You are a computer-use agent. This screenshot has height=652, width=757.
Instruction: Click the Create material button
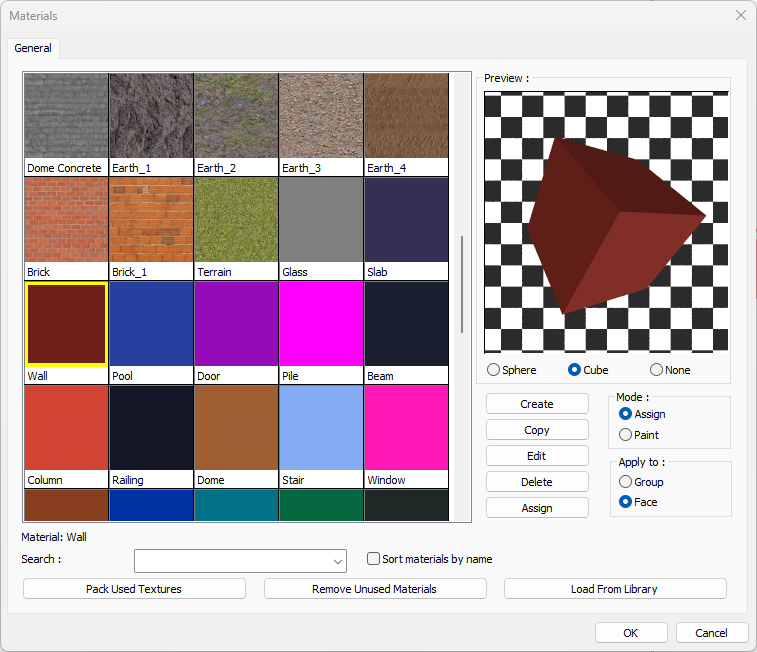(x=537, y=404)
